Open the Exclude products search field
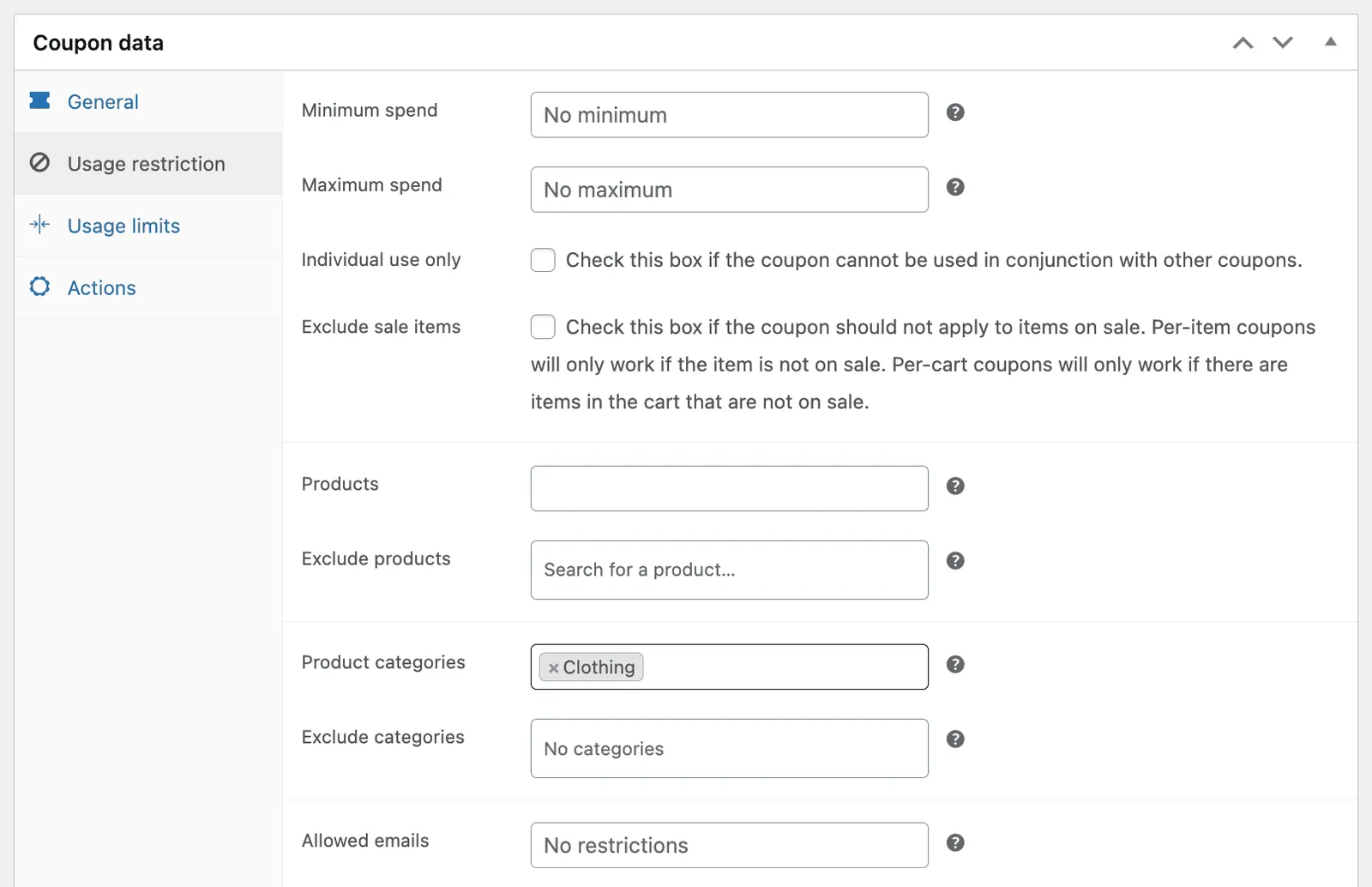 click(730, 570)
